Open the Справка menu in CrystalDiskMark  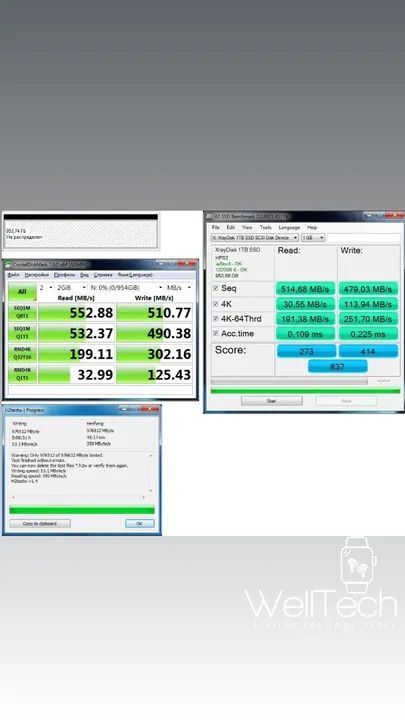[x=103, y=275]
